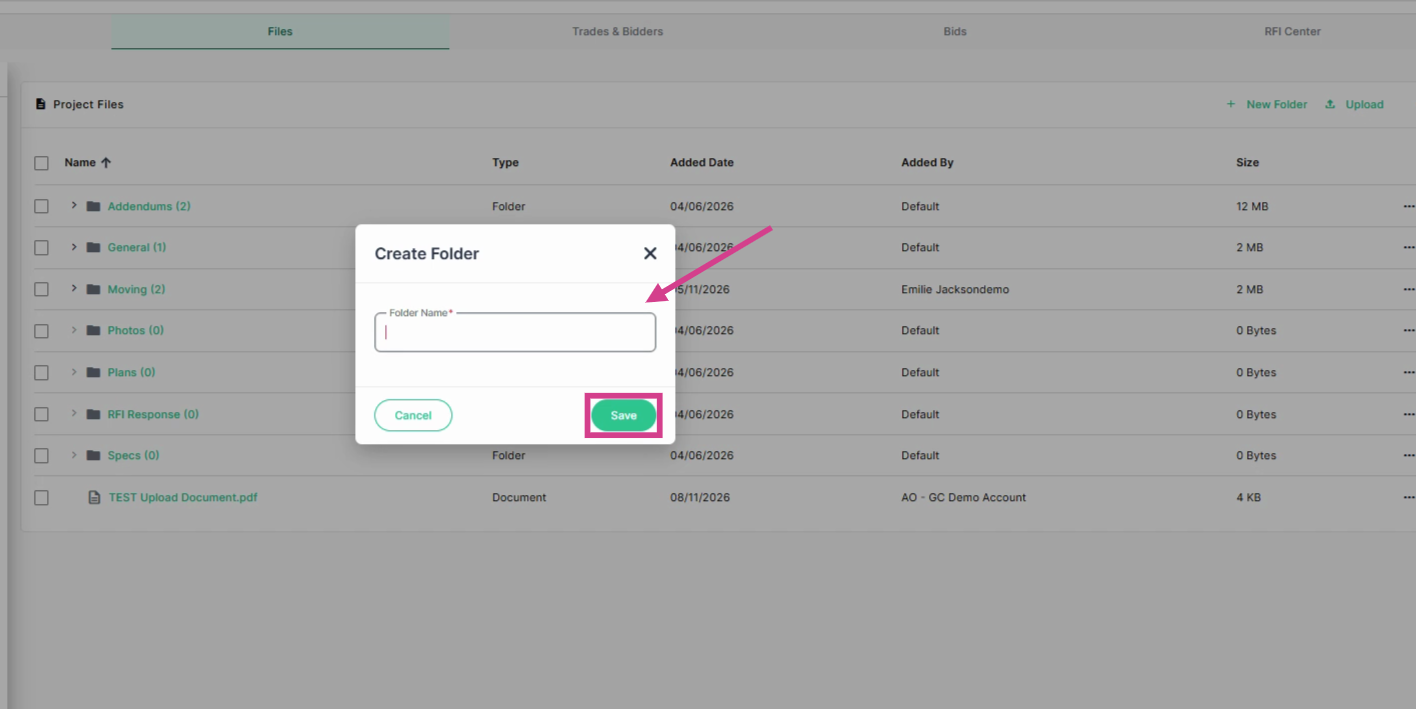
Task: Check the Moving (2) row checkbox
Action: click(x=41, y=289)
